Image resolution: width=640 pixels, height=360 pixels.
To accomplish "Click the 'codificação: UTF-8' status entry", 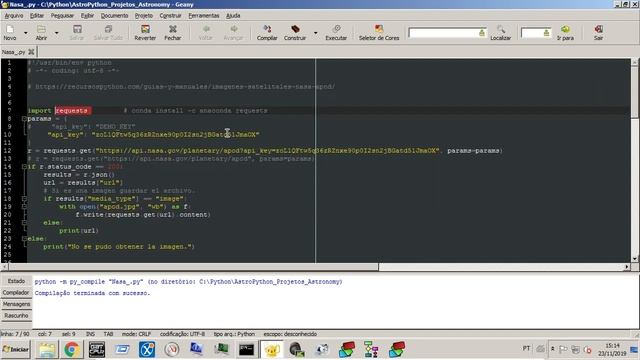I will pos(182,334).
